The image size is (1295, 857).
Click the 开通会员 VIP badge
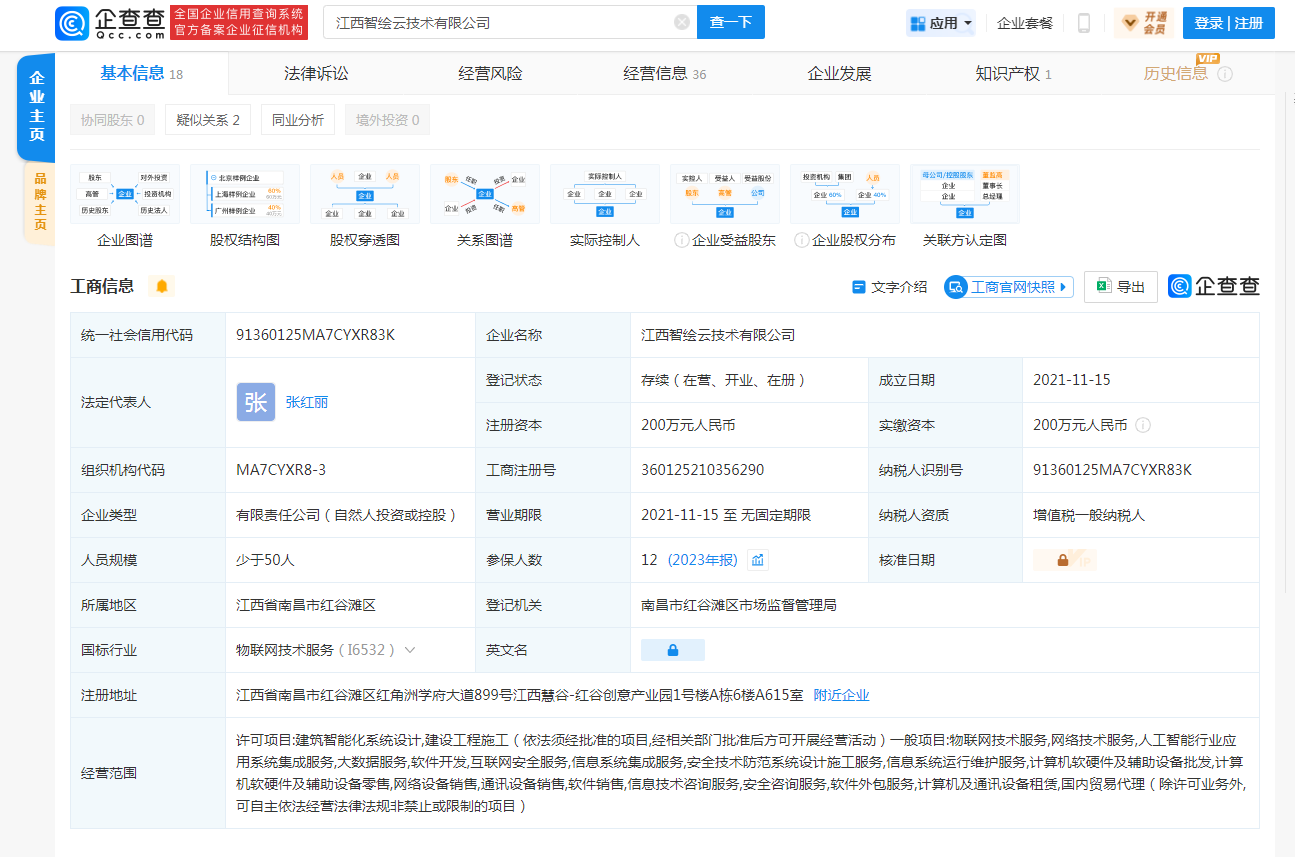(1145, 23)
